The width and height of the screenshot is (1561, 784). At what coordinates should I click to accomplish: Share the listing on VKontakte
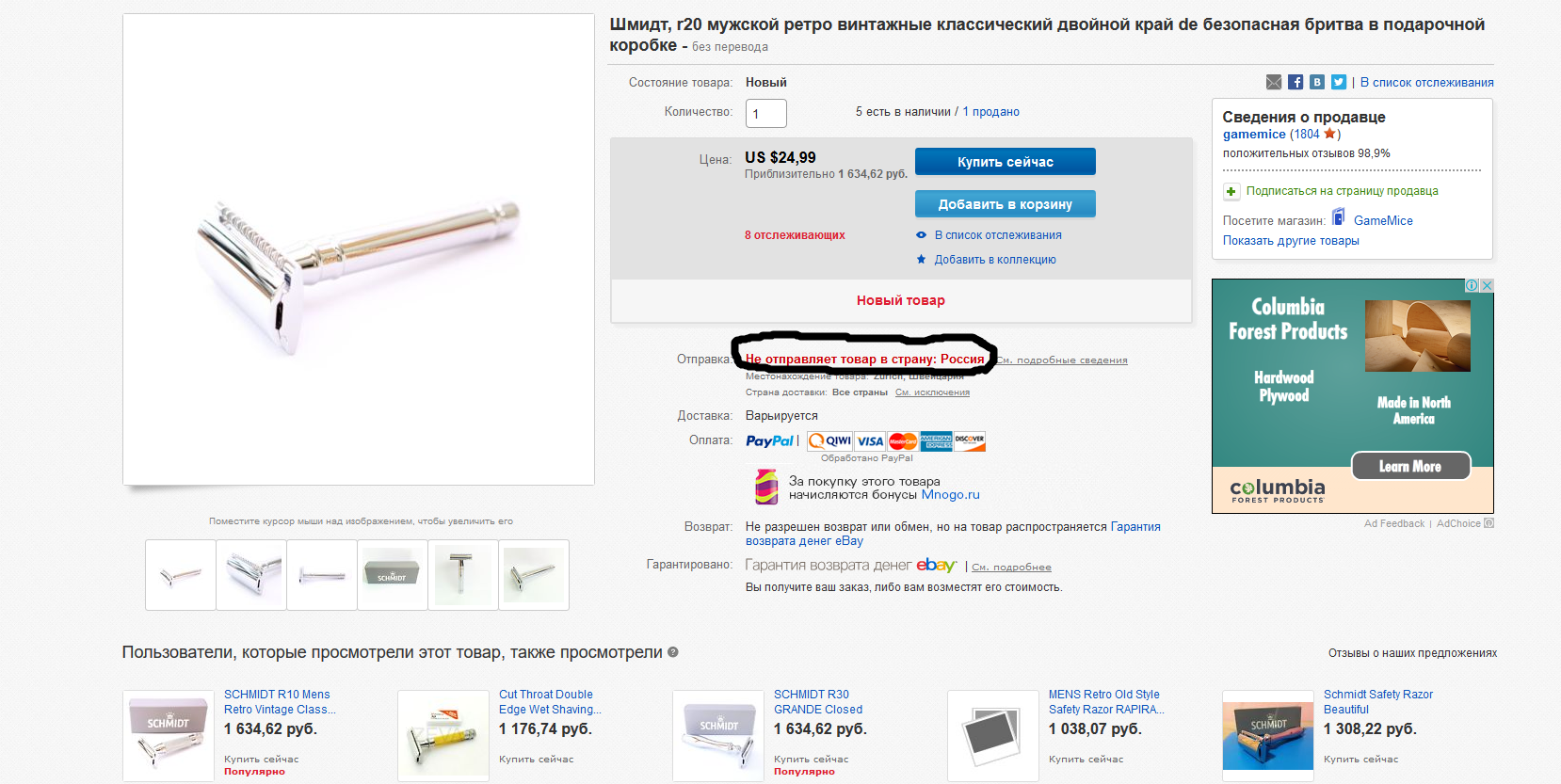point(1317,82)
